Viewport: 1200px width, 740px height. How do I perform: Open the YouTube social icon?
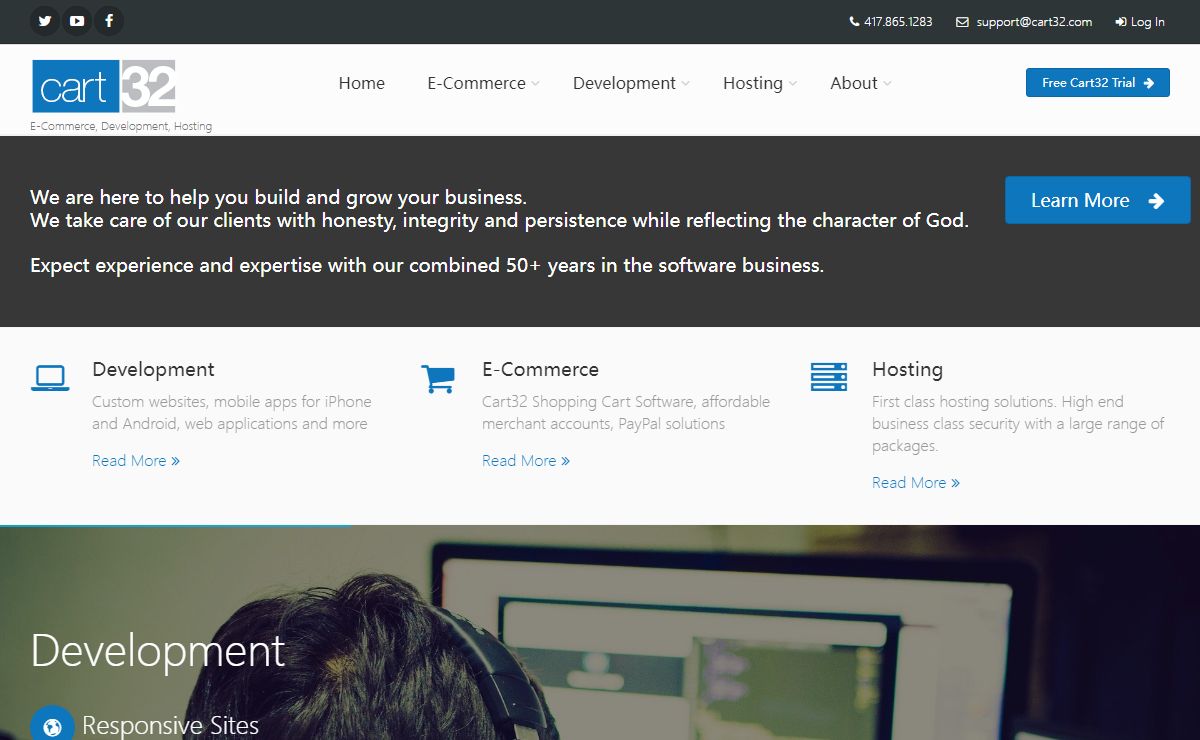coord(77,21)
